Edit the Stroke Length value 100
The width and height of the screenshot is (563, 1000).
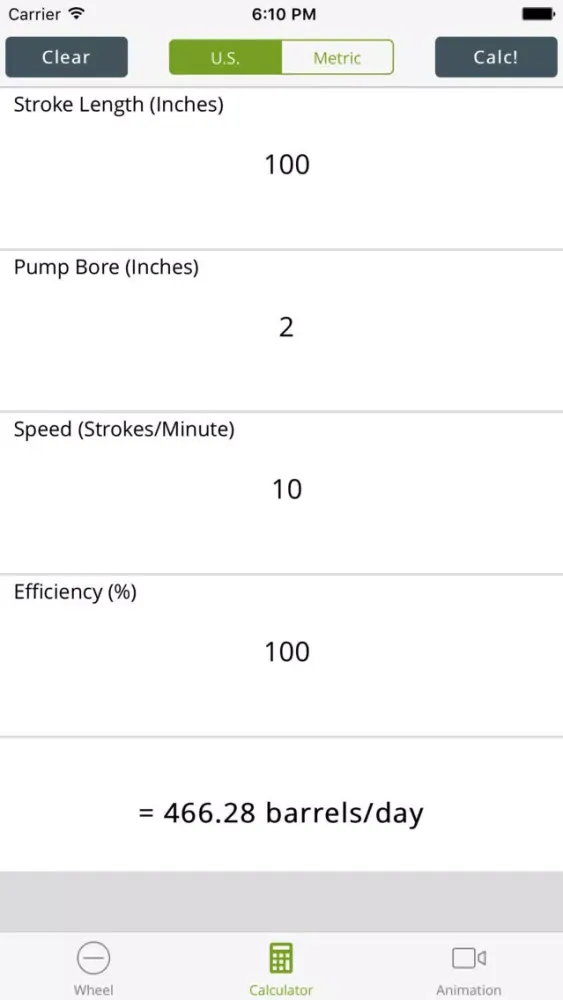(287, 165)
